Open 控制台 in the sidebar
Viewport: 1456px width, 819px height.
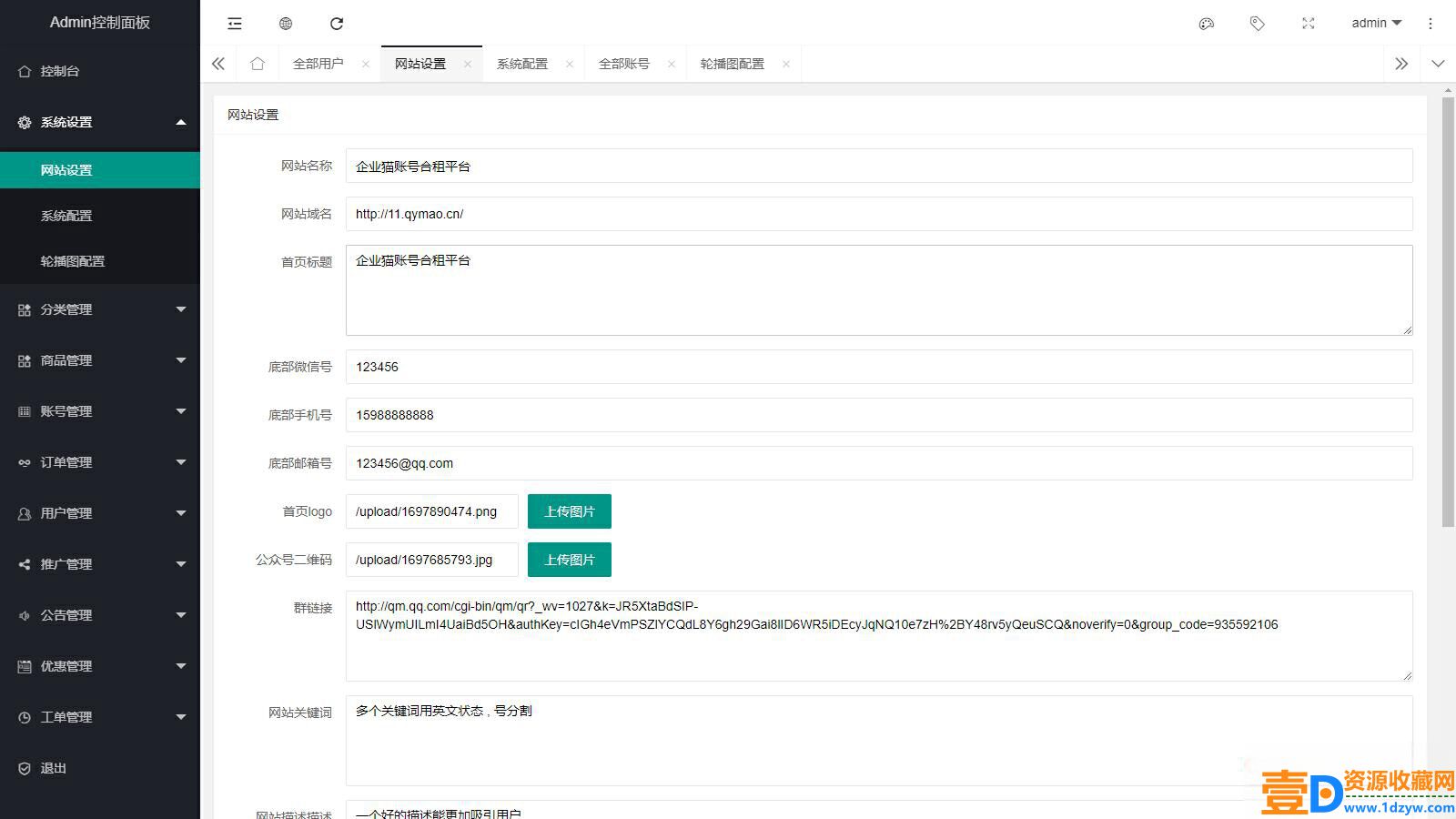tap(100, 71)
